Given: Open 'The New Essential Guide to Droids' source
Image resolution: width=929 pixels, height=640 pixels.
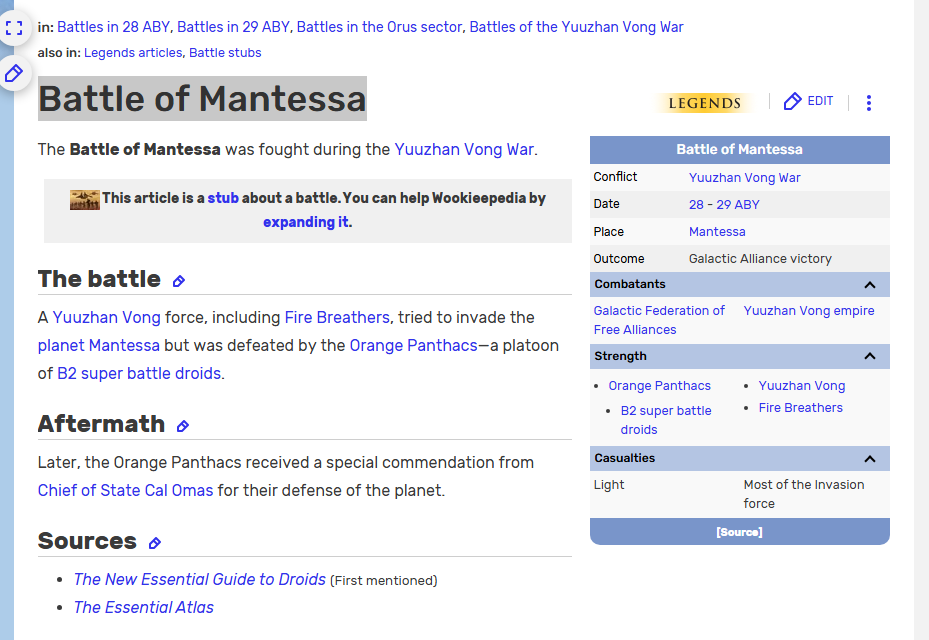Looking at the screenshot, I should pyautogui.click(x=200, y=580).
